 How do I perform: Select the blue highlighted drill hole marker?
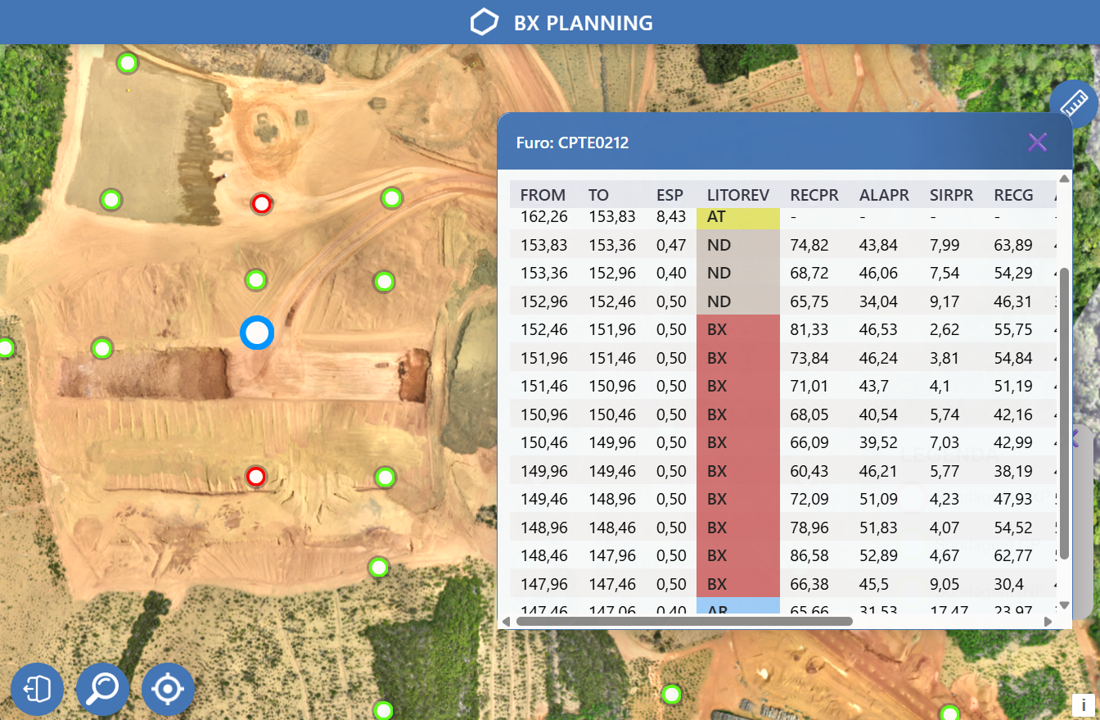257,332
